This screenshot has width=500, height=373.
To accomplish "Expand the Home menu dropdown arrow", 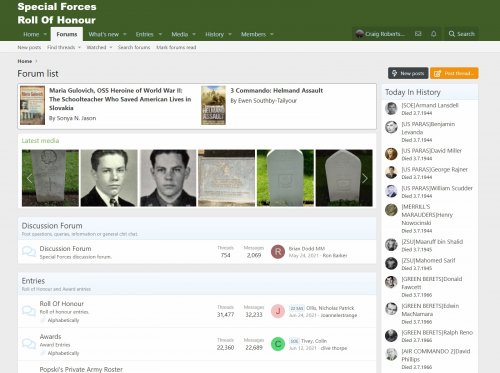I will coord(45,34).
